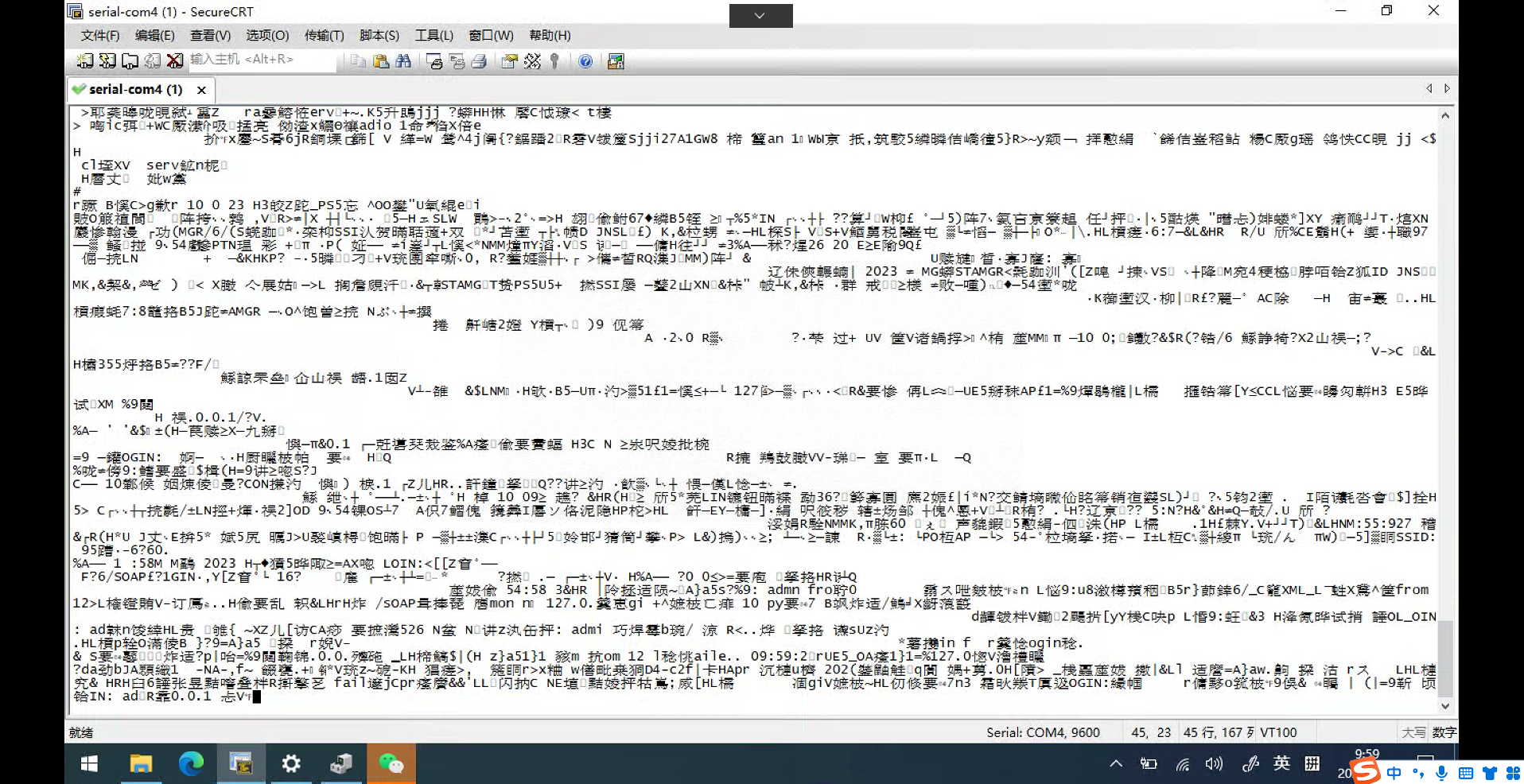Click the SecureFX launch icon
1524x784 pixels.
[x=616, y=61]
